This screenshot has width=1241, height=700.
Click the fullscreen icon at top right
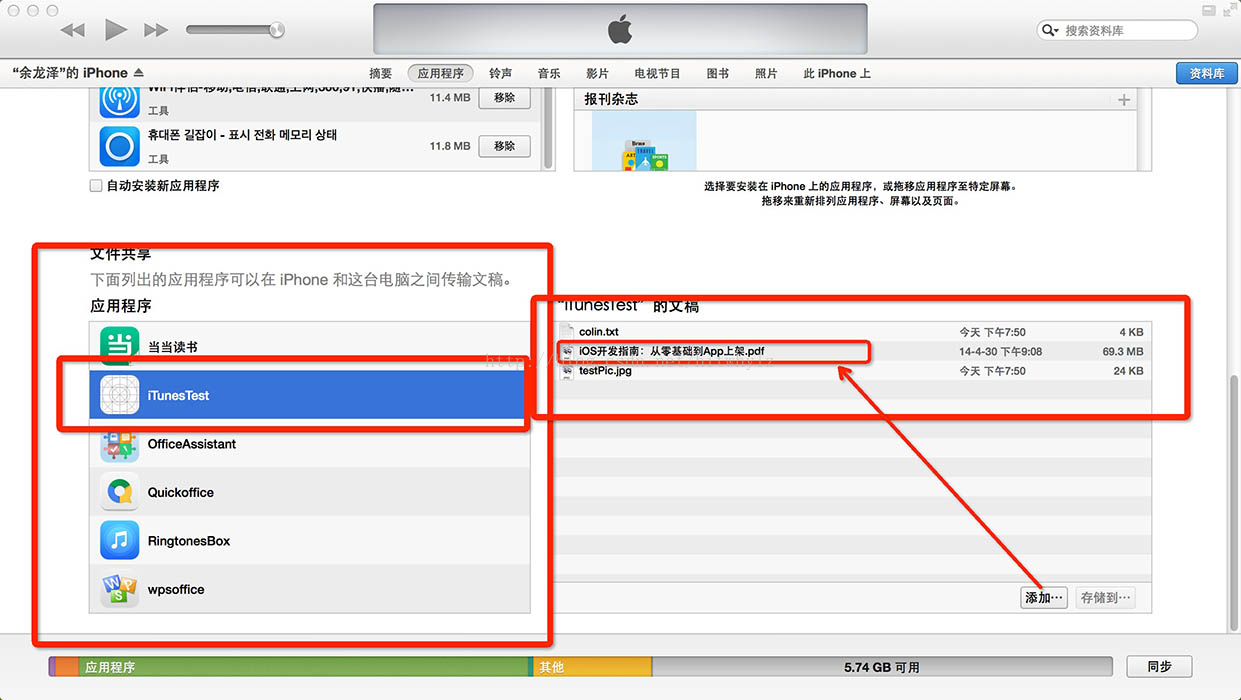tap(1228, 11)
